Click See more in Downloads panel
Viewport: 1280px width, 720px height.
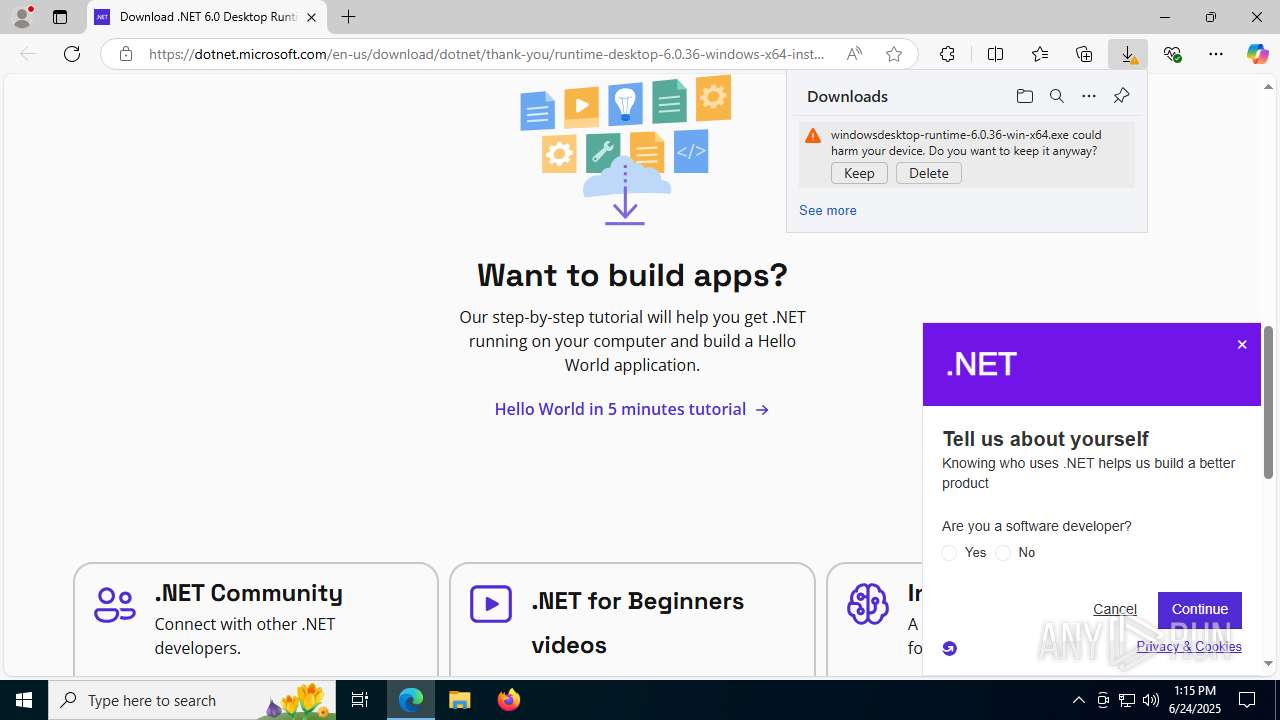(827, 210)
